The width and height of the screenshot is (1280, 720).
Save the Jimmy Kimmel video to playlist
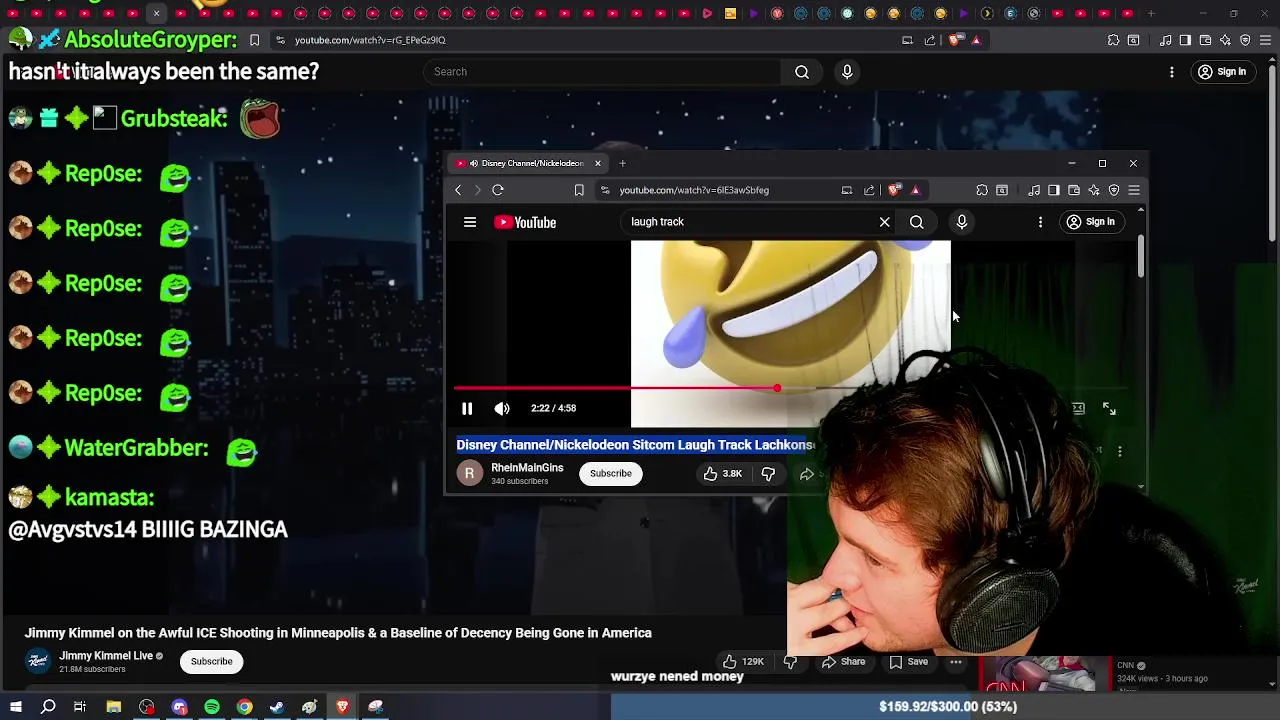[909, 661]
